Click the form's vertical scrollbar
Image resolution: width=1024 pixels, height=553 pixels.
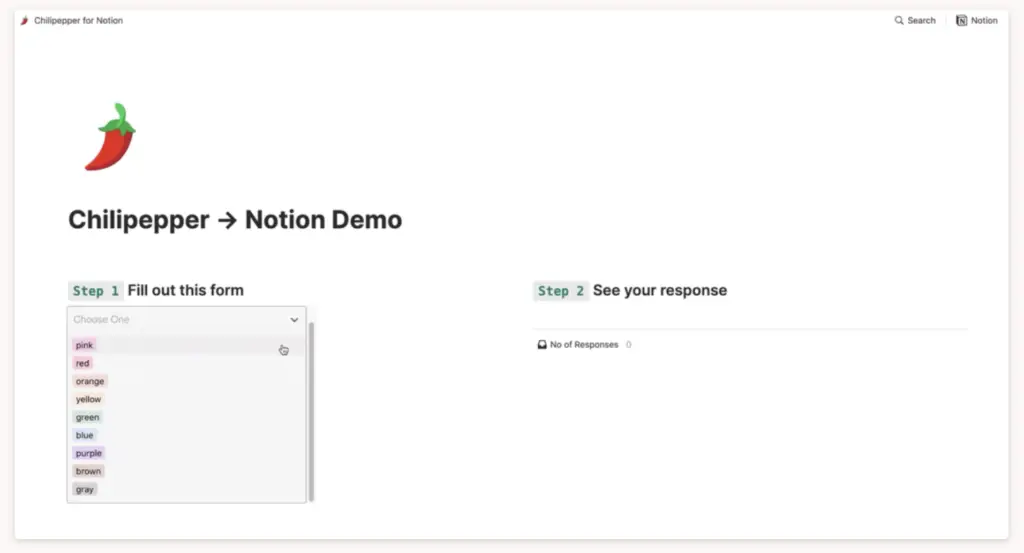click(x=312, y=411)
